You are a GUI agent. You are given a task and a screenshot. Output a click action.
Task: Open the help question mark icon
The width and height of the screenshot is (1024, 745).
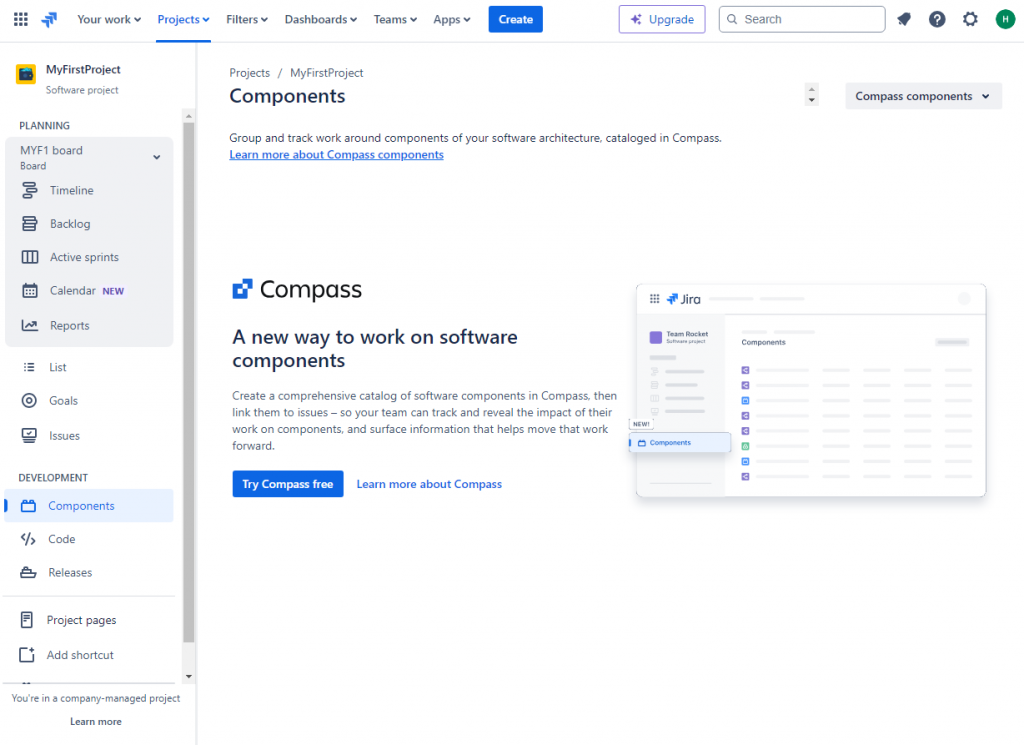point(937,20)
